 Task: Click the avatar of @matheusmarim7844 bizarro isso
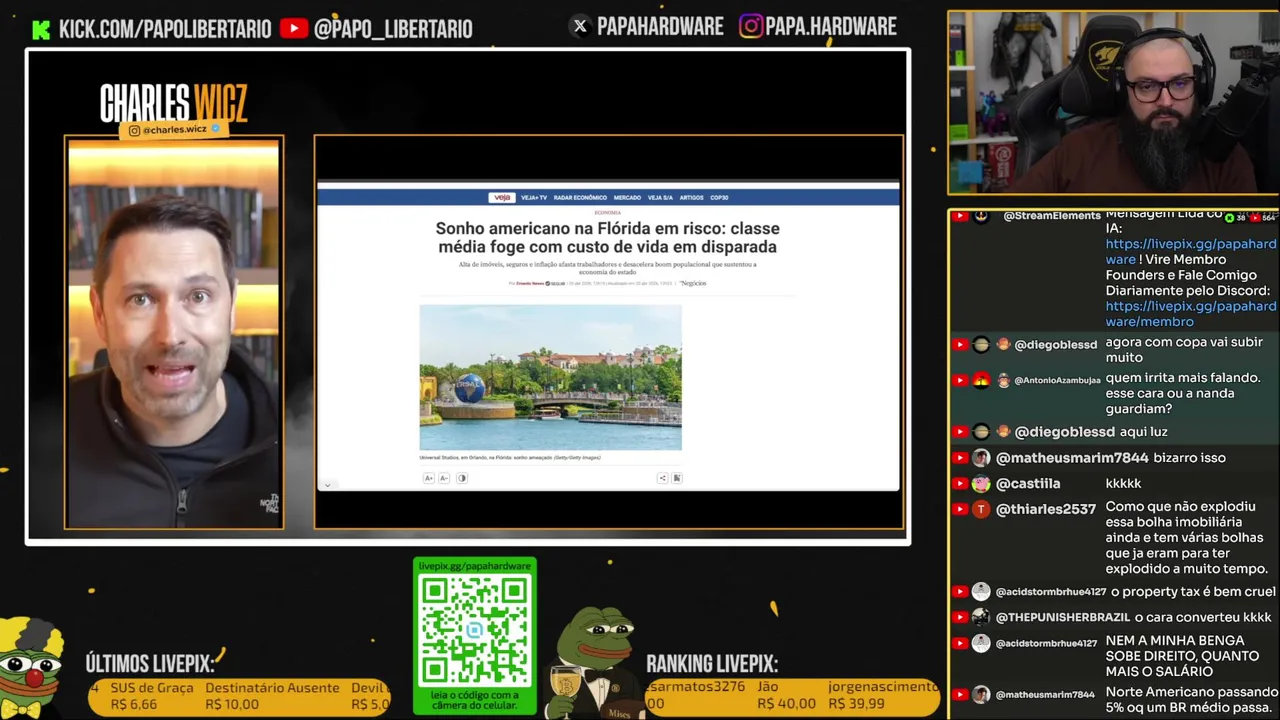(x=981, y=458)
